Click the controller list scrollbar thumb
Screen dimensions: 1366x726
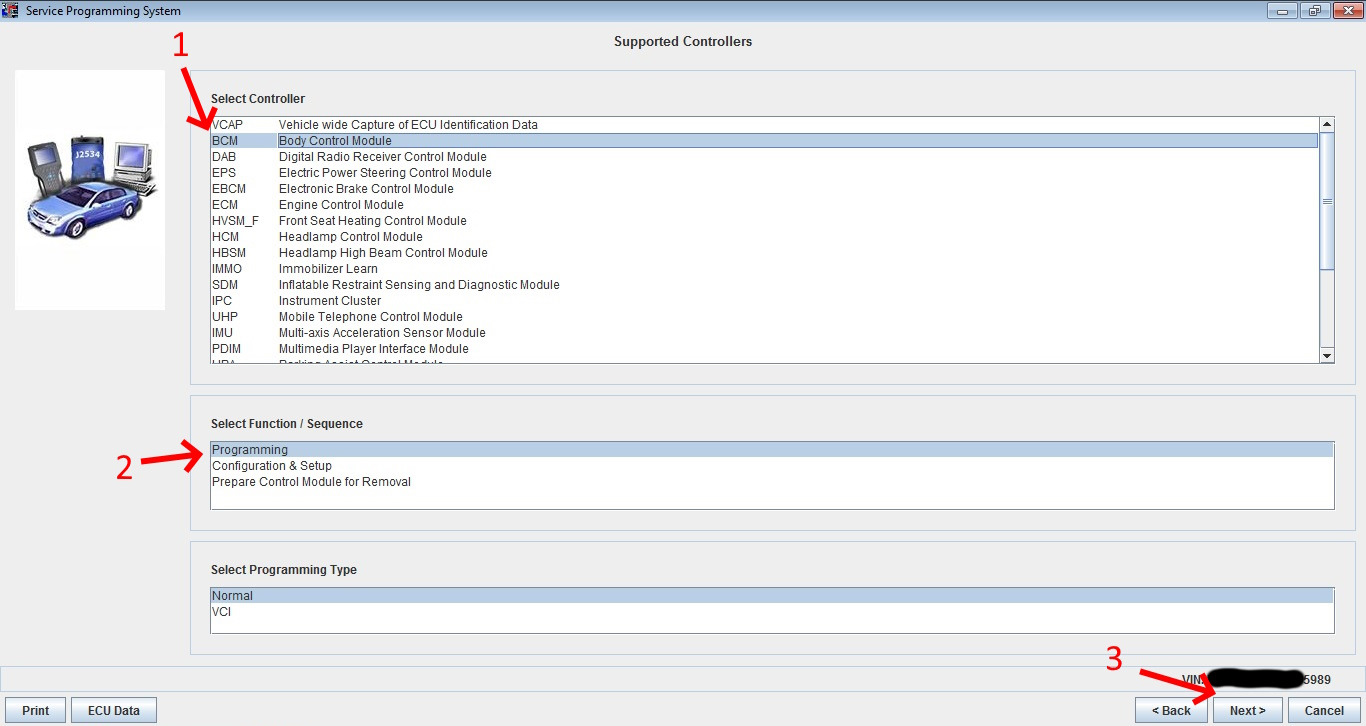(x=1327, y=201)
